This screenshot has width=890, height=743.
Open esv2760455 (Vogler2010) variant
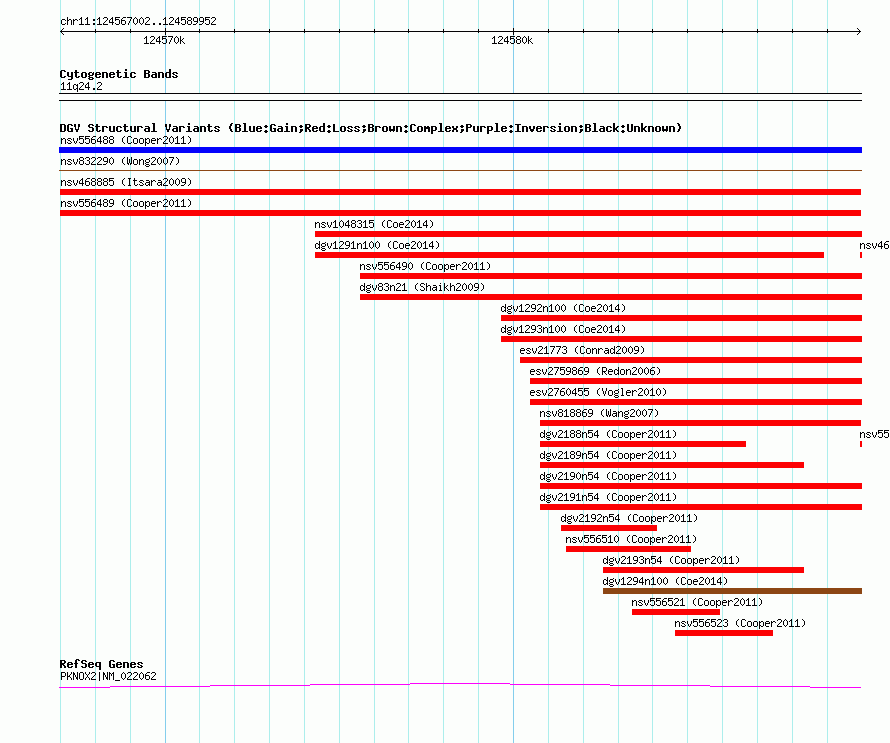(598, 392)
